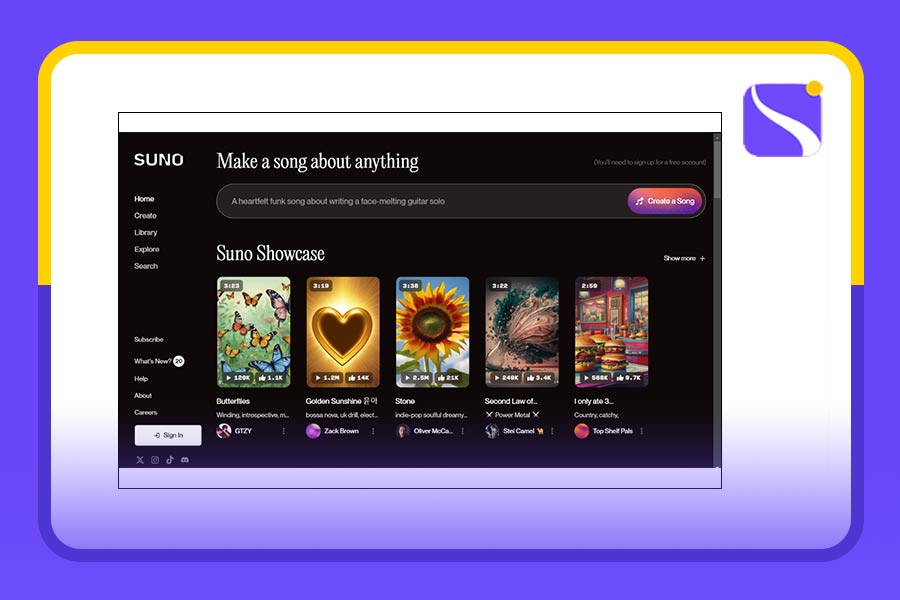The image size is (900, 600).
Task: Select Explore in the left navigation
Action: pyautogui.click(x=147, y=249)
